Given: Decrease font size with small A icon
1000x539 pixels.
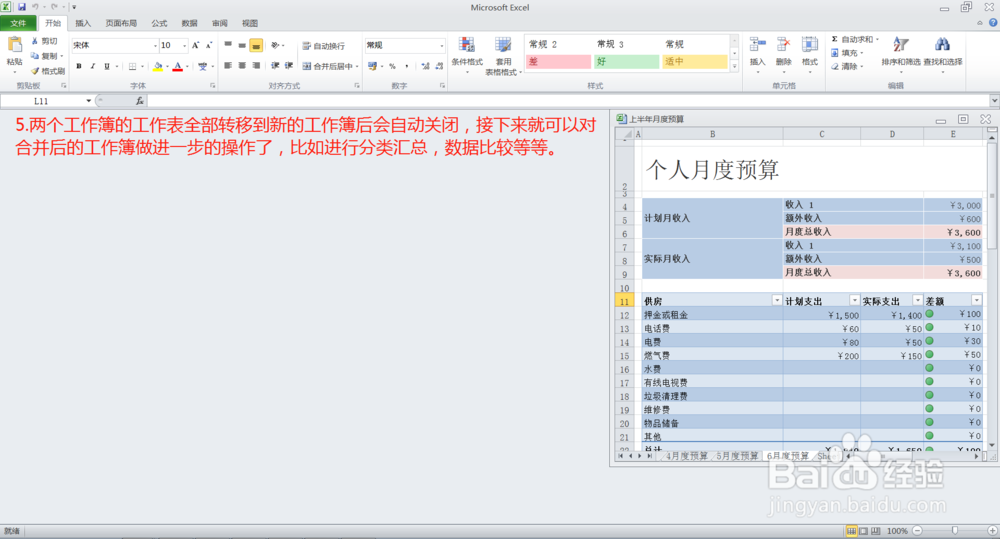Looking at the screenshot, I should (209, 45).
